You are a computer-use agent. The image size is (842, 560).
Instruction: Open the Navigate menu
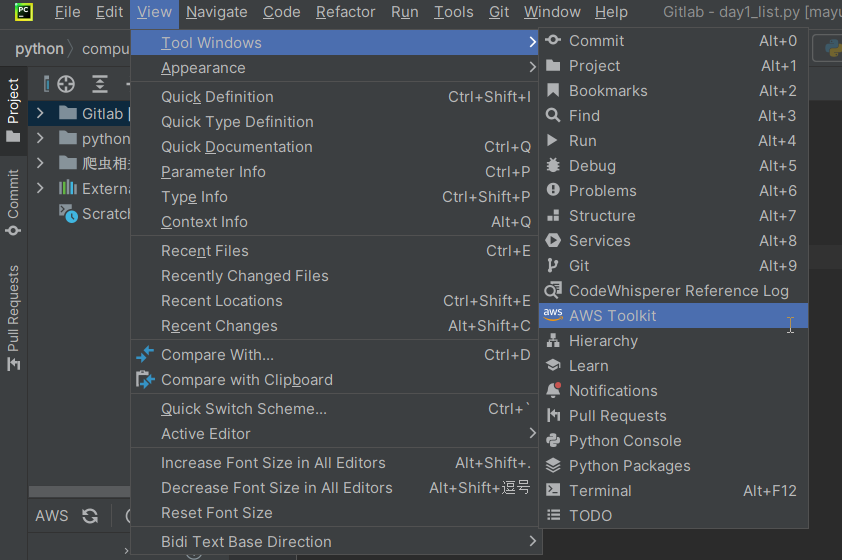tap(216, 12)
